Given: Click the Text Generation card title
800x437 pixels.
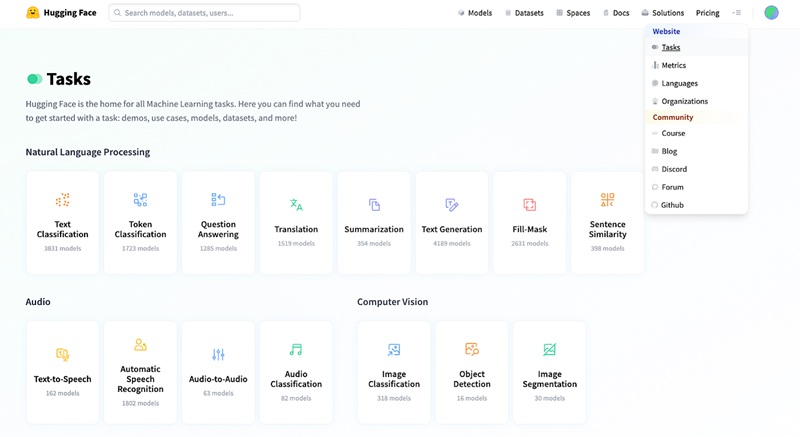Looking at the screenshot, I should tap(452, 229).
